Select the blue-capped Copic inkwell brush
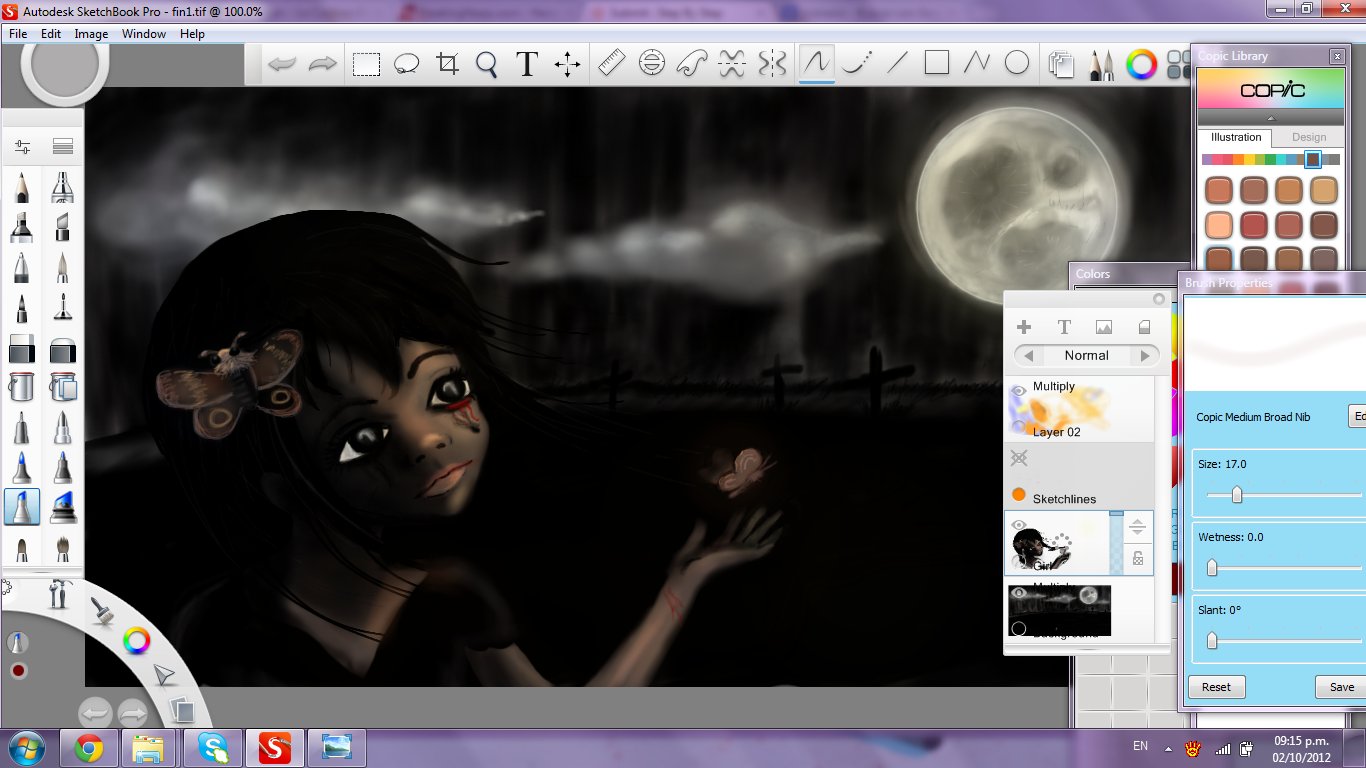 pos(62,506)
